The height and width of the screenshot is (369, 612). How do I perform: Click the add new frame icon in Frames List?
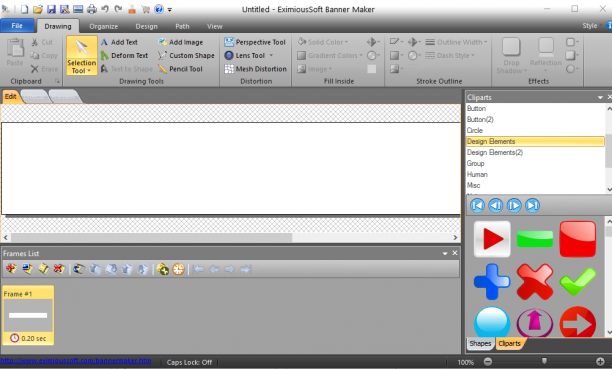[x=11, y=269]
